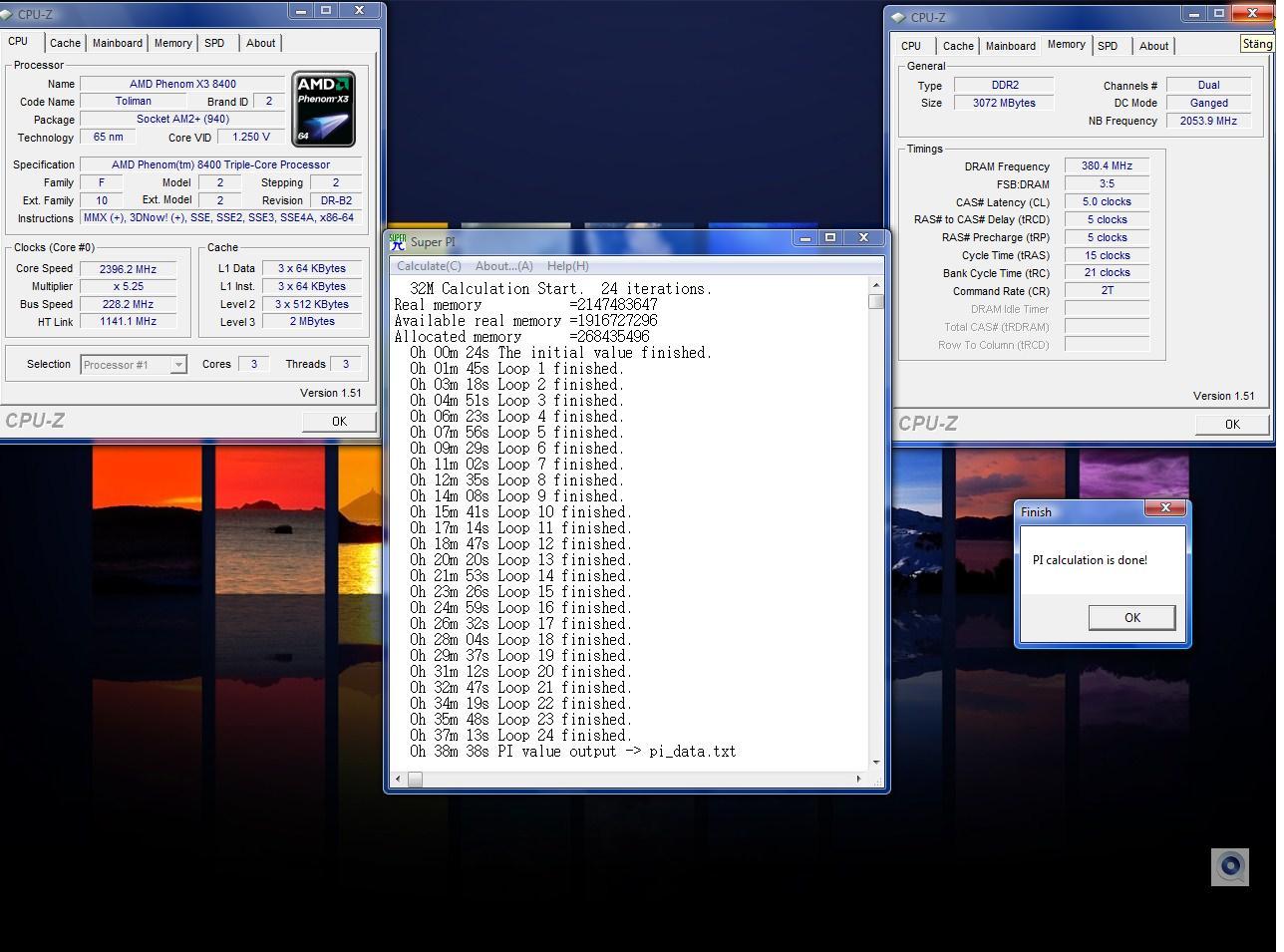Switch to Mainboard tab in left CPU-Z

coord(118,43)
